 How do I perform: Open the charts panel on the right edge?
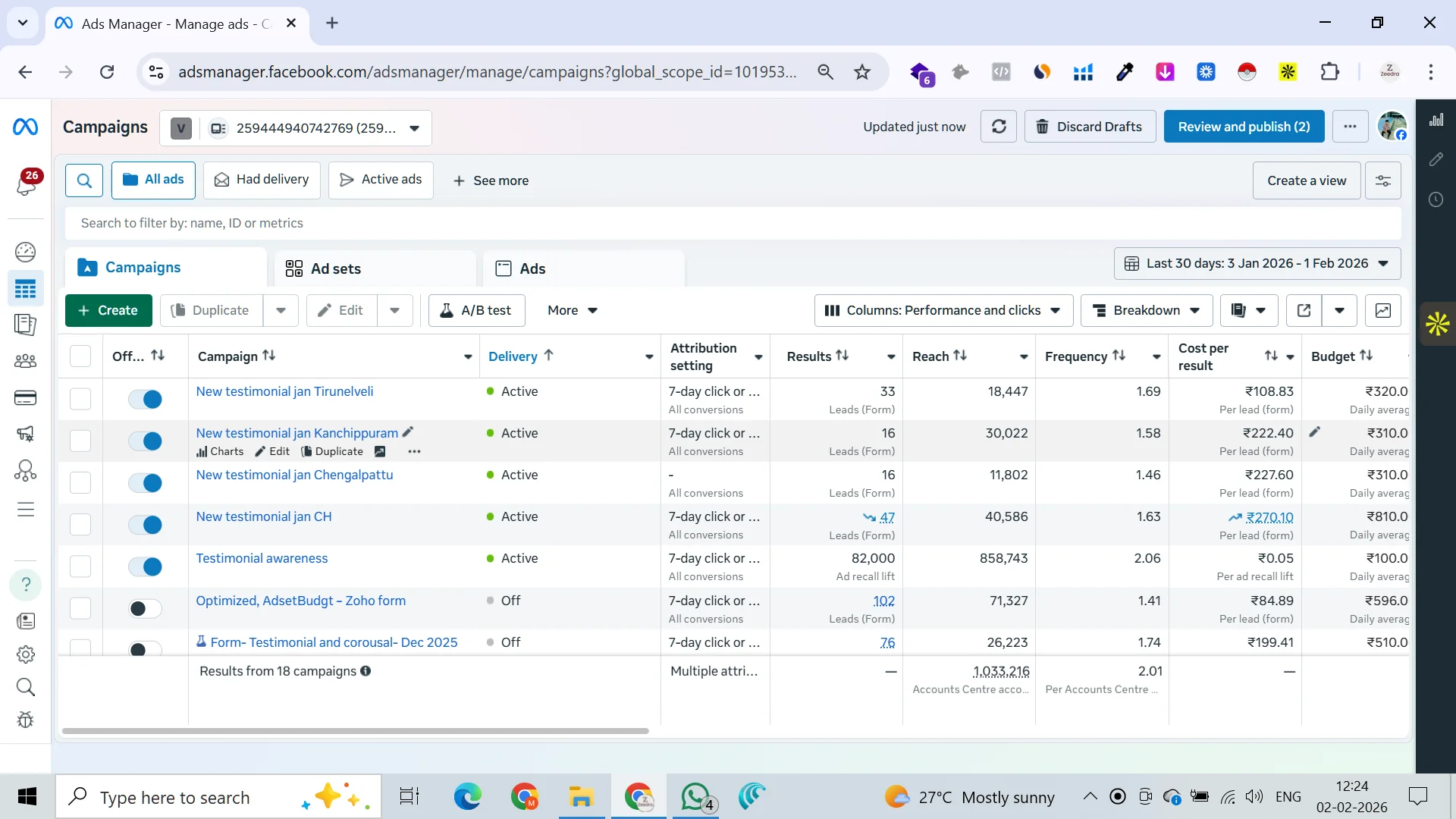click(1436, 120)
